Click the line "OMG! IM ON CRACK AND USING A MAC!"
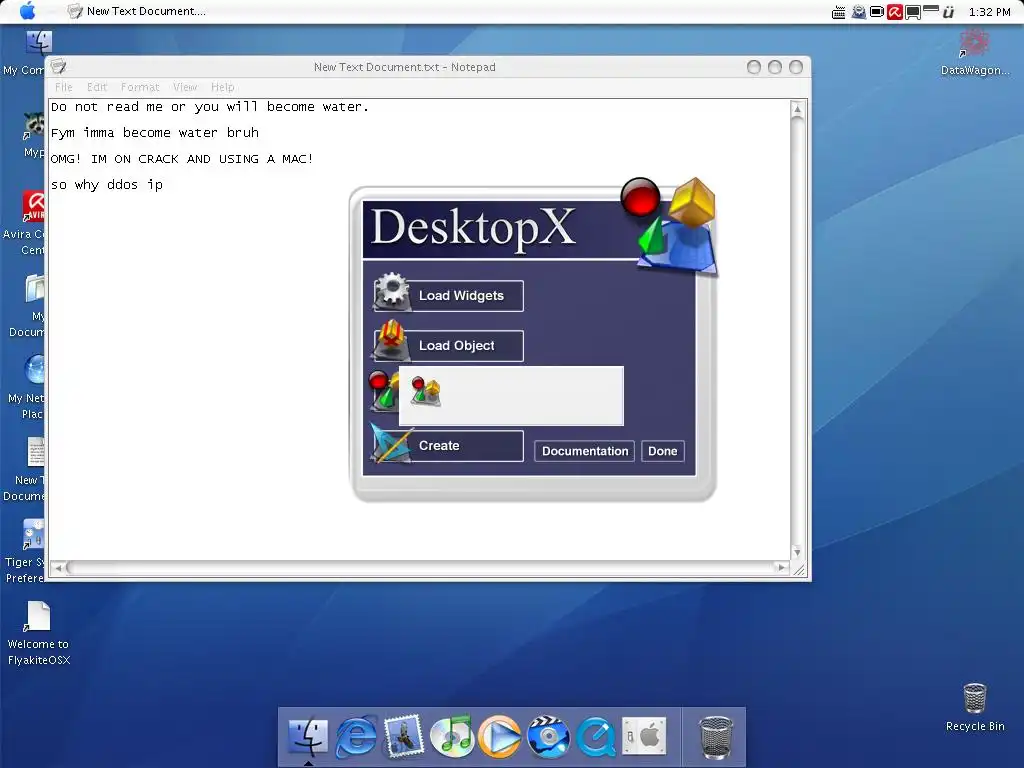The image size is (1024, 768). point(182,159)
